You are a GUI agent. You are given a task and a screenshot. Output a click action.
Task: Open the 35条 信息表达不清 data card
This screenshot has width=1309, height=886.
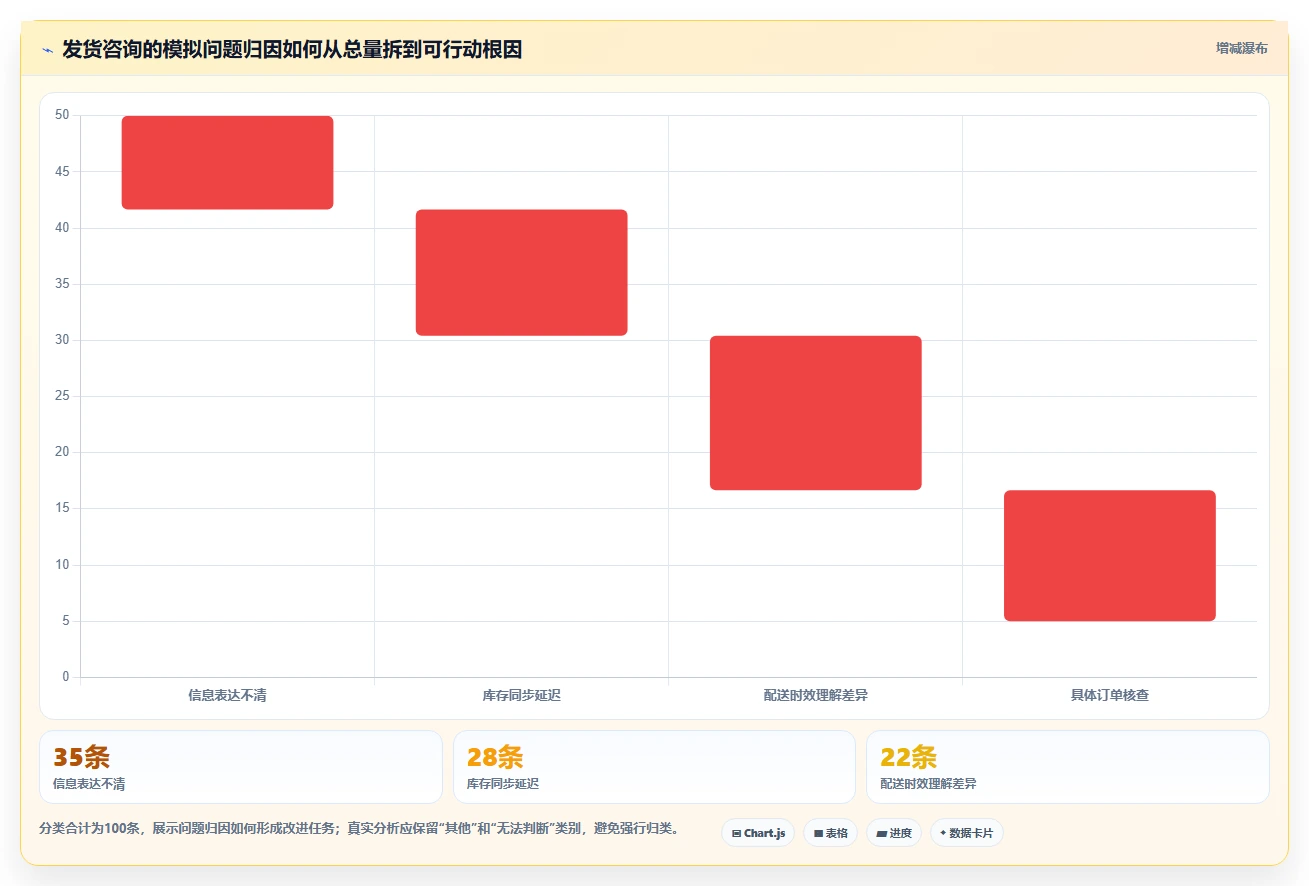(241, 767)
